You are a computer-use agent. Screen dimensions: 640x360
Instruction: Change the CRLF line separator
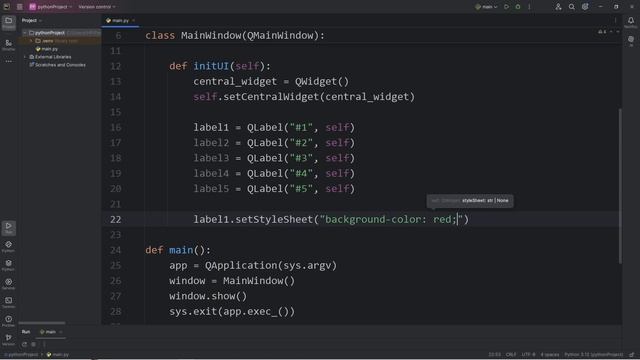511,355
